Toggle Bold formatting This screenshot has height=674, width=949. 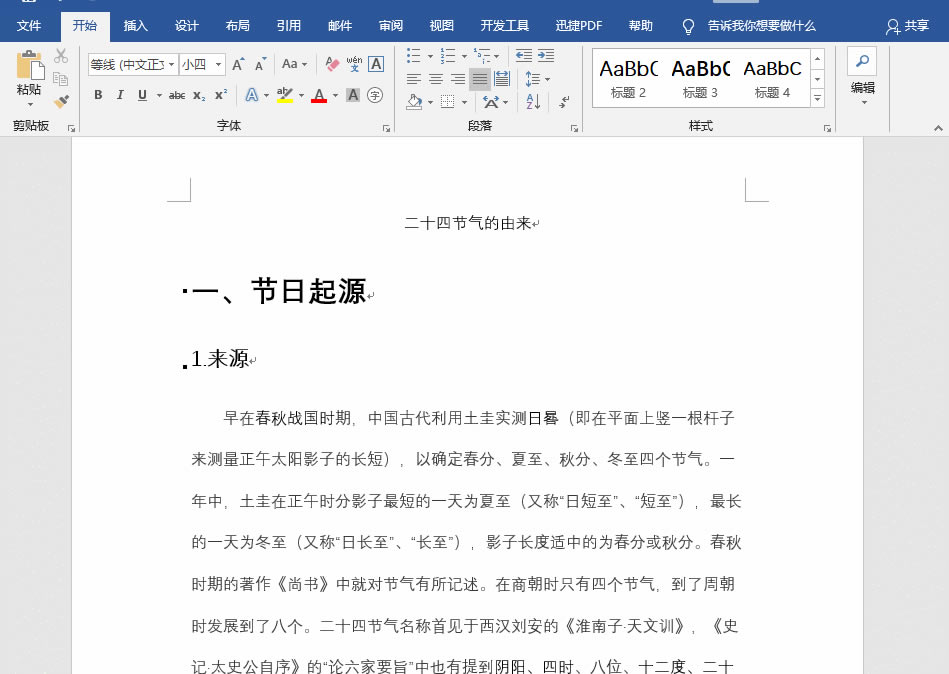pos(98,95)
